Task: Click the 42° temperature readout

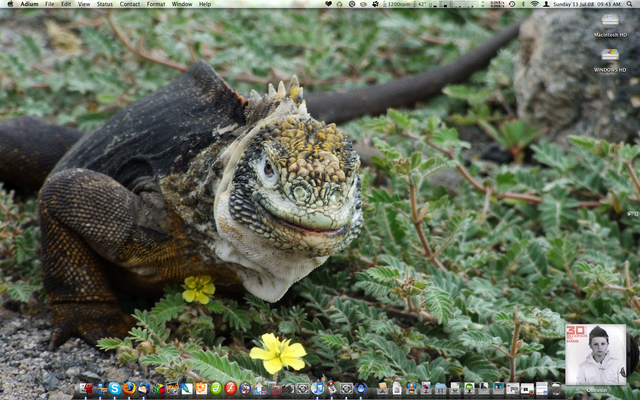Action: (421, 4)
